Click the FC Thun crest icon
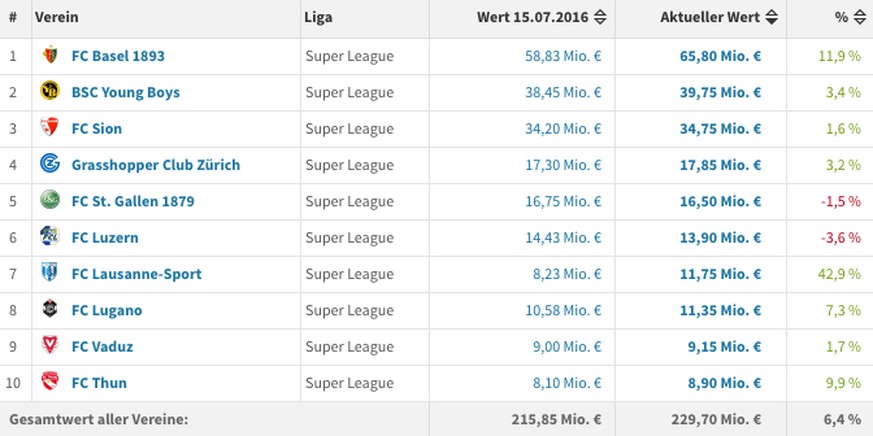This screenshot has width=873, height=436. point(50,381)
